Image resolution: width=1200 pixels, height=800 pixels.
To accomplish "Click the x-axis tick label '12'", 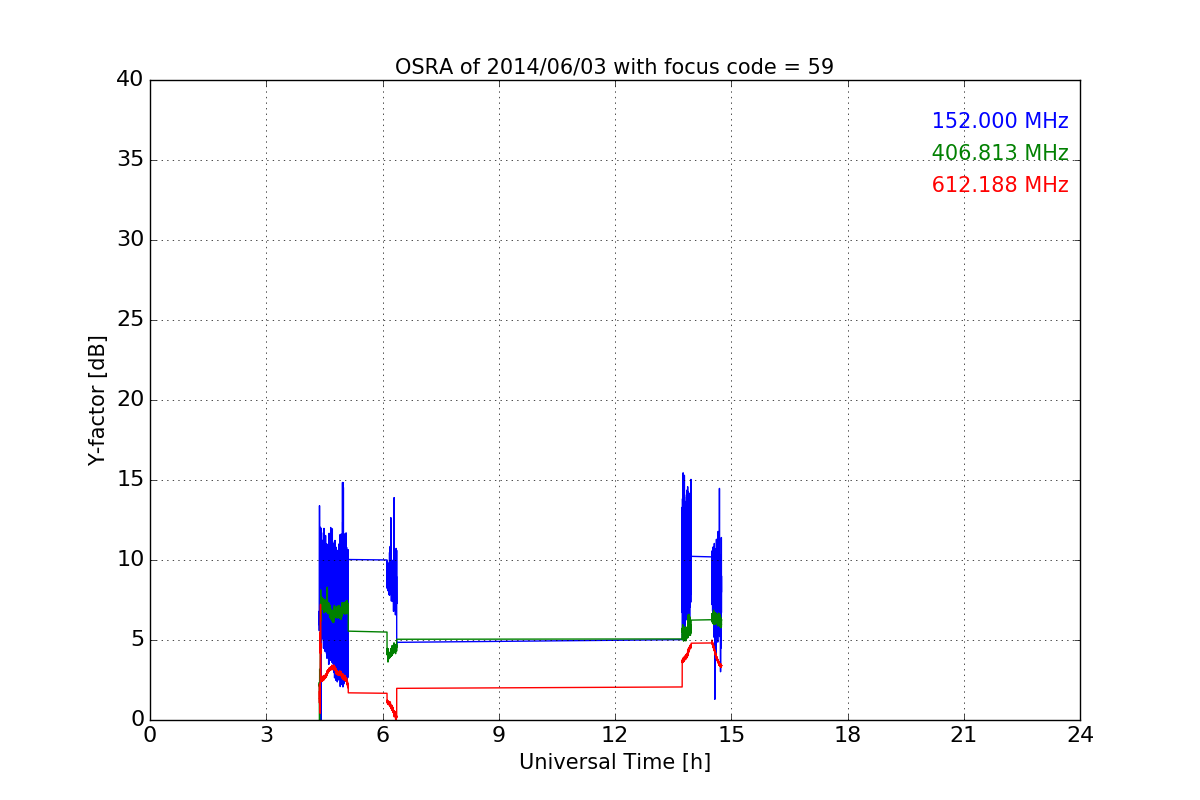I will click(615, 735).
